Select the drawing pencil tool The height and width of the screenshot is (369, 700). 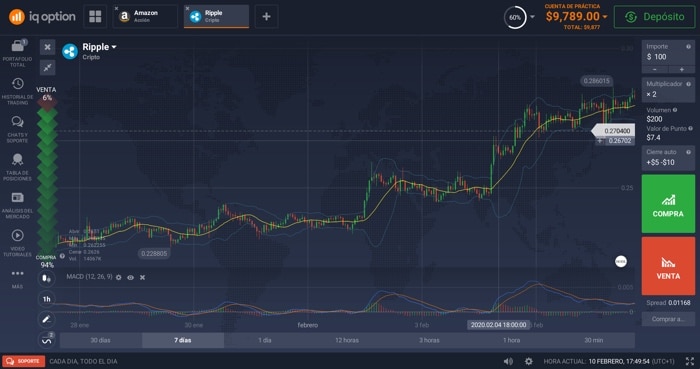(x=46, y=319)
